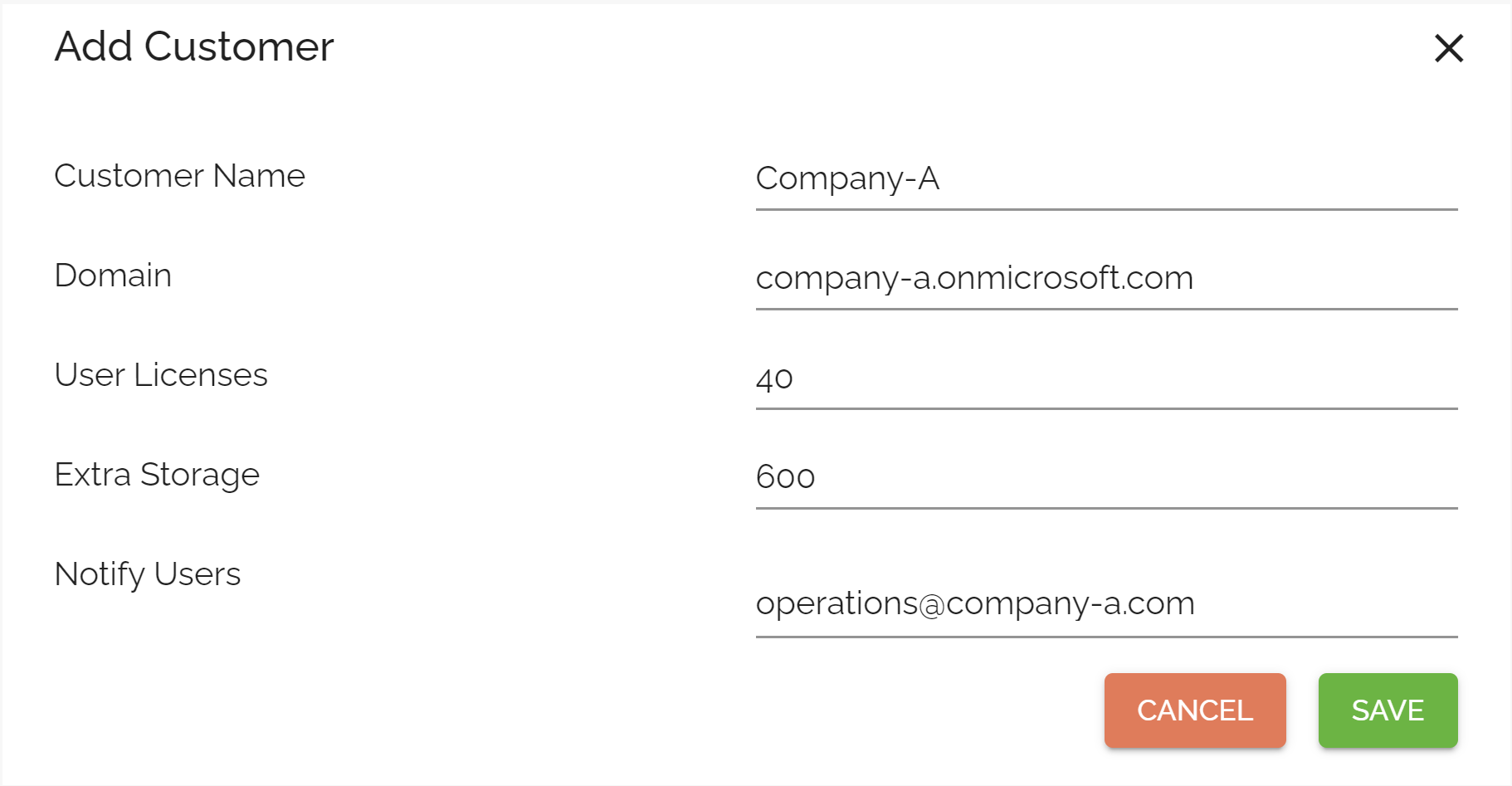Image resolution: width=1512 pixels, height=786 pixels.
Task: Place cursor in the 40 licenses value
Action: 774,379
